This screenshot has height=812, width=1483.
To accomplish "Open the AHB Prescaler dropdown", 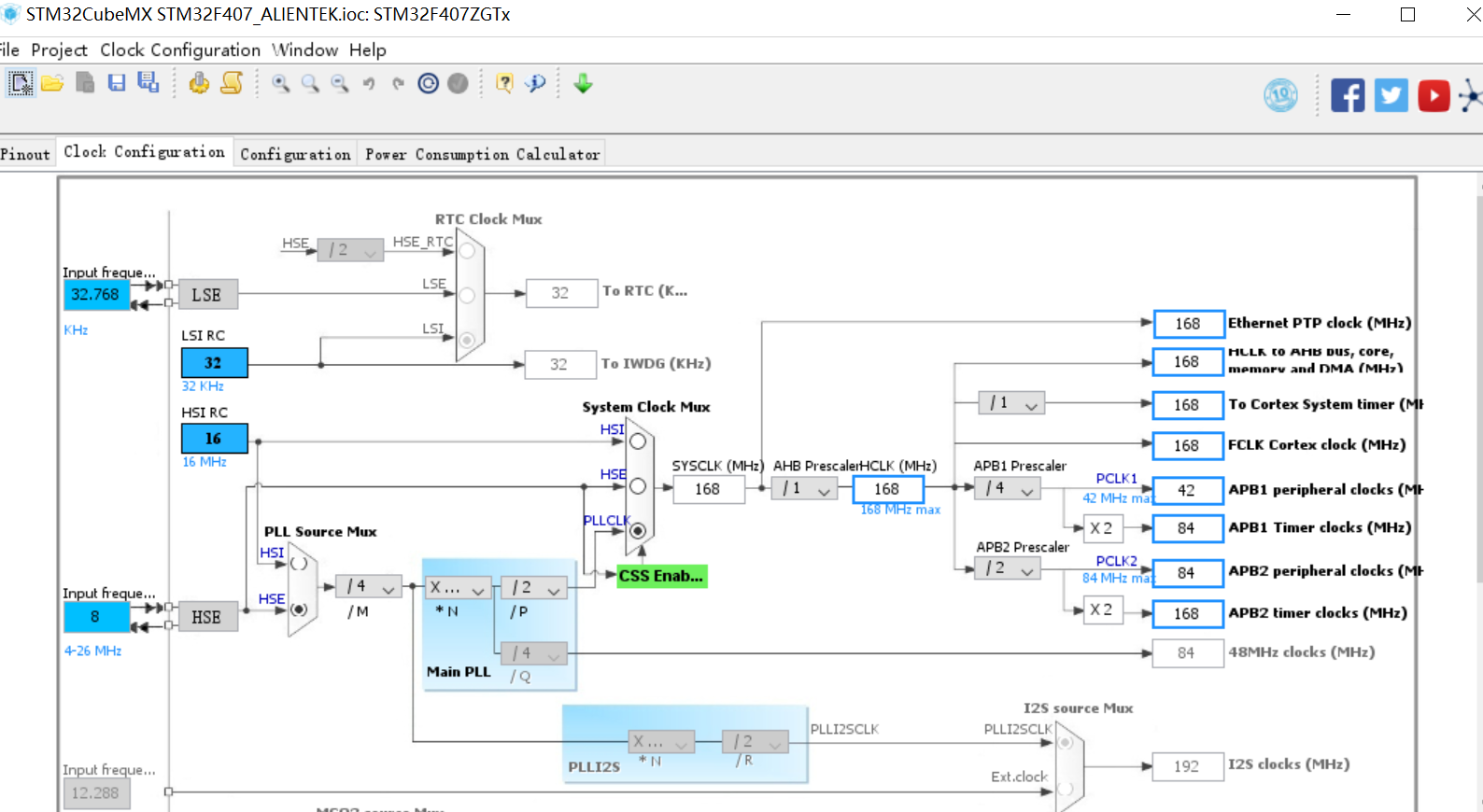I will pyautogui.click(x=804, y=488).
